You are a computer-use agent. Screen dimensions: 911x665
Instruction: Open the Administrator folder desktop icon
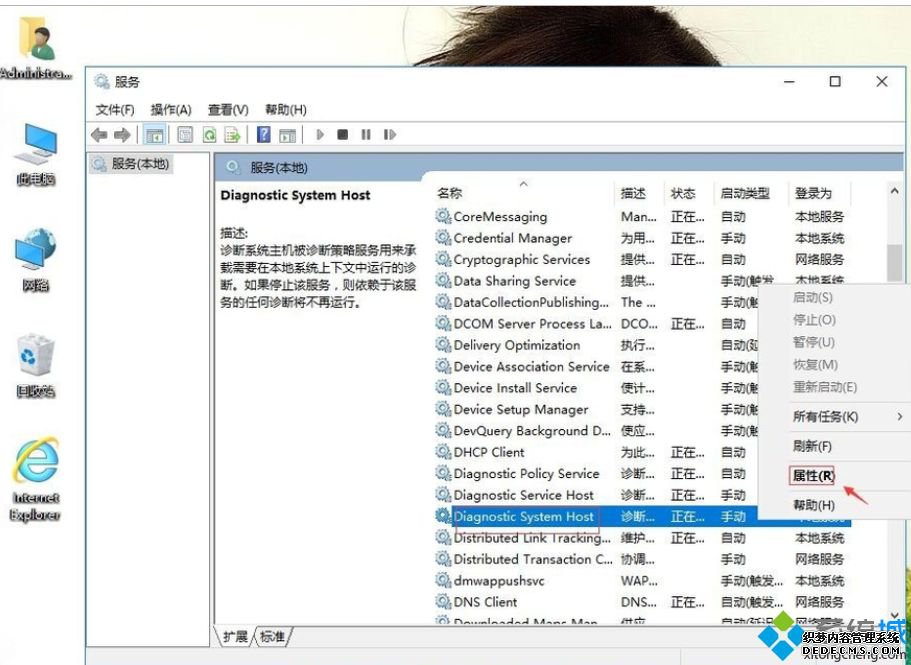pyautogui.click(x=36, y=49)
